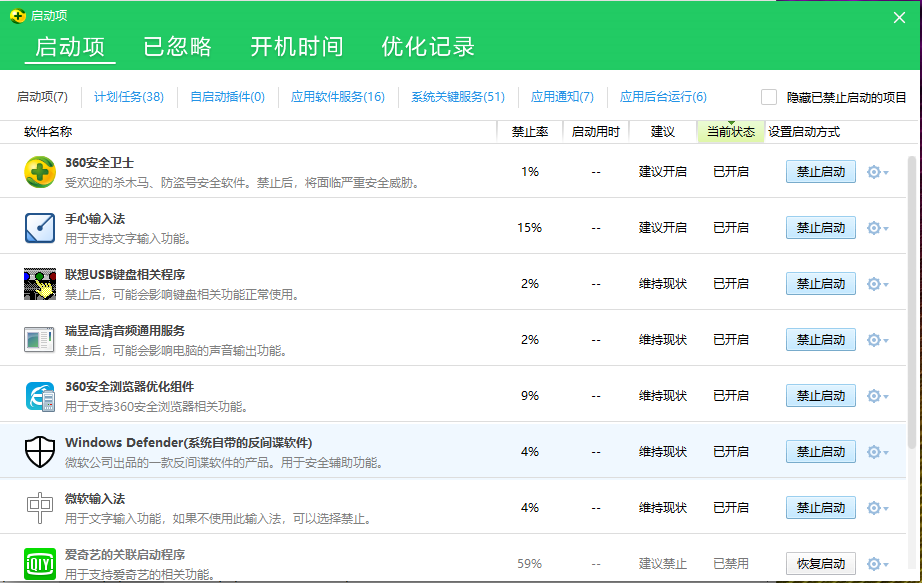Screen dimensions: 922x583
Task: Click 禁止启动 for 瑞昱高清音频通用服务
Action: 821,339
